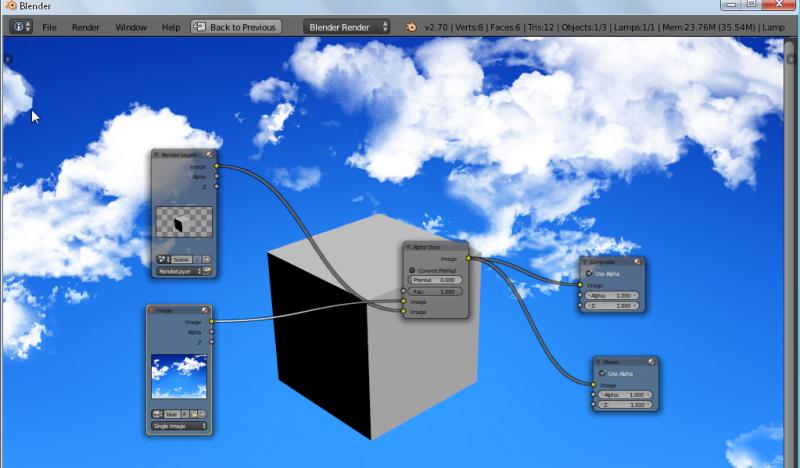
Task: Click Image node Image output socket
Action: (211, 321)
